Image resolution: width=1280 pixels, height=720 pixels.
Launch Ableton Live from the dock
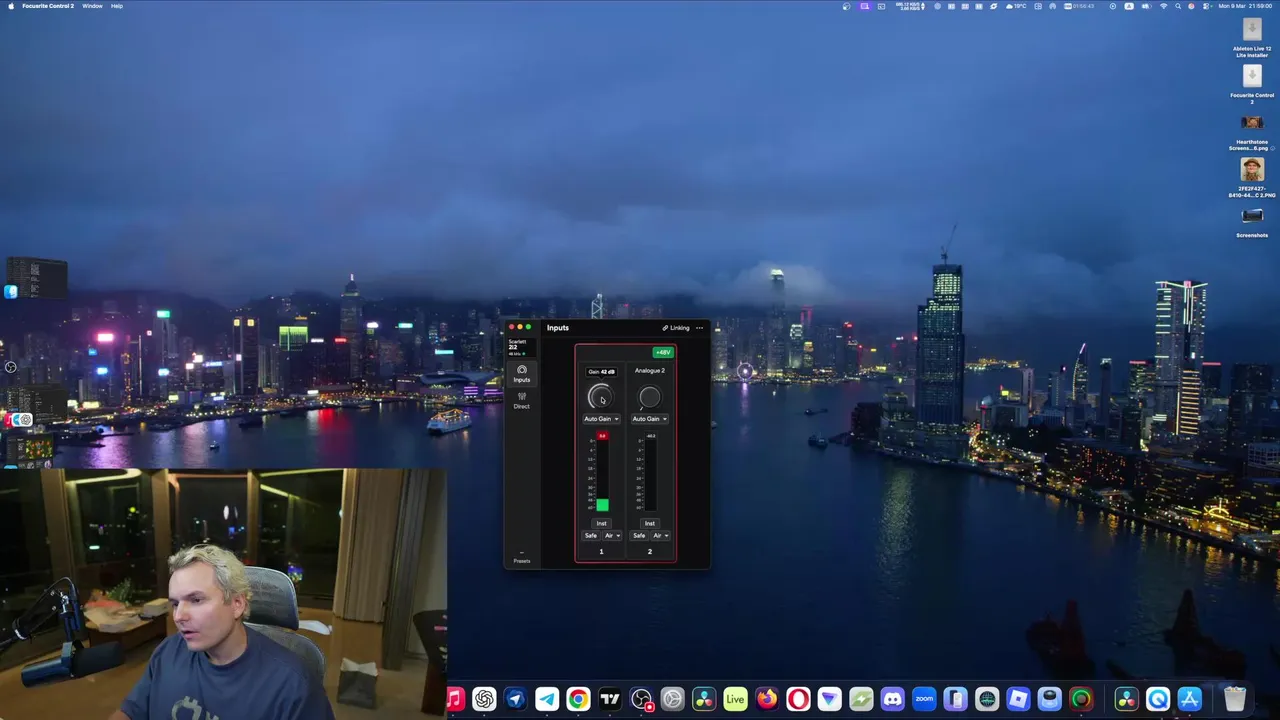[x=735, y=699]
